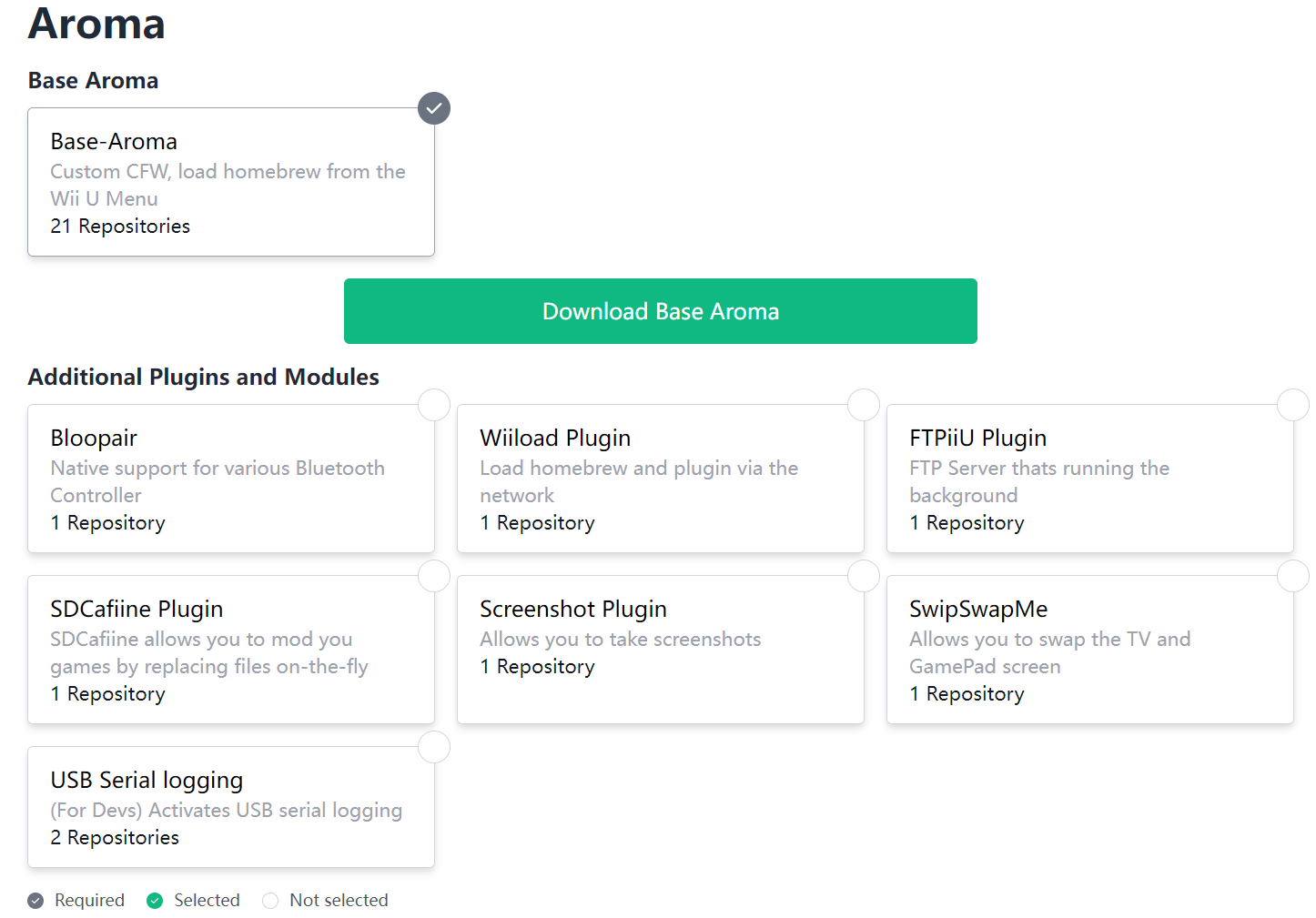This screenshot has height=918, width=1316.
Task: Toggle the Bloopair selection circle
Action: 434,405
